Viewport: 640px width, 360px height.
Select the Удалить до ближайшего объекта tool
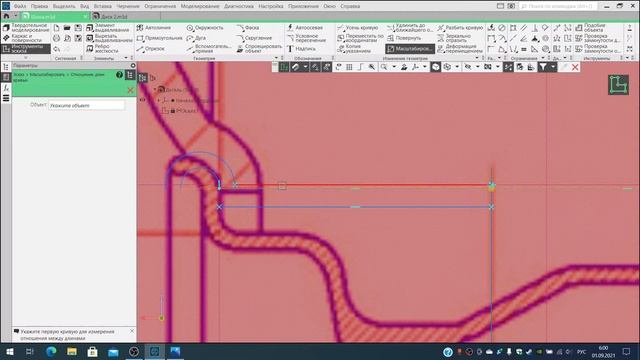pyautogui.click(x=409, y=27)
